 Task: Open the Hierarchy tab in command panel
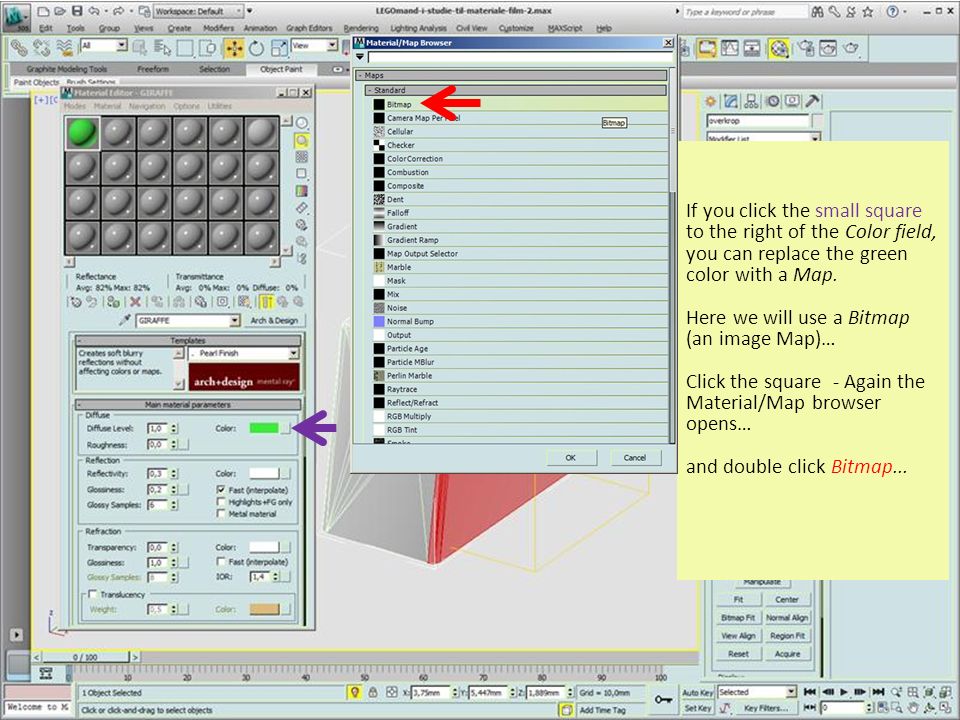pyautogui.click(x=752, y=101)
